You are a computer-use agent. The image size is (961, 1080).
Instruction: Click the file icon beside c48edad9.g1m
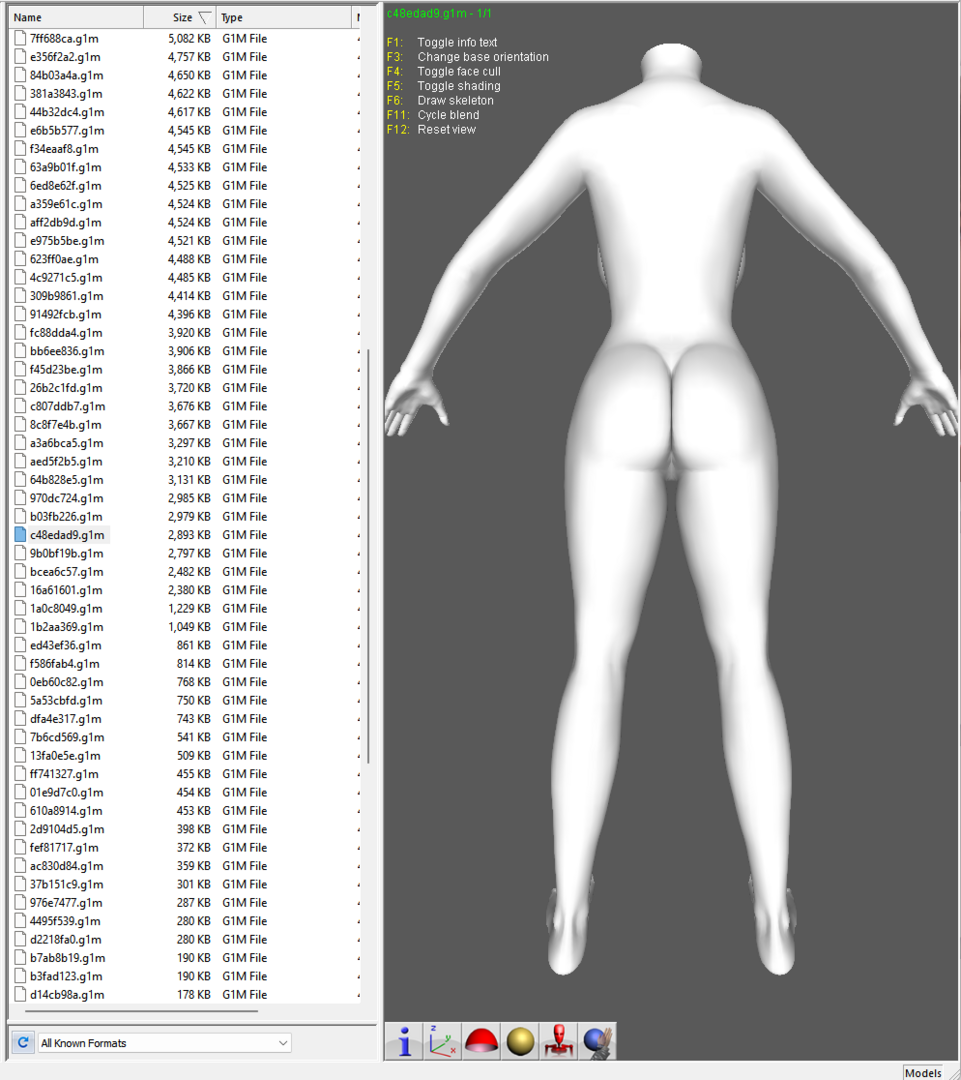(20, 534)
